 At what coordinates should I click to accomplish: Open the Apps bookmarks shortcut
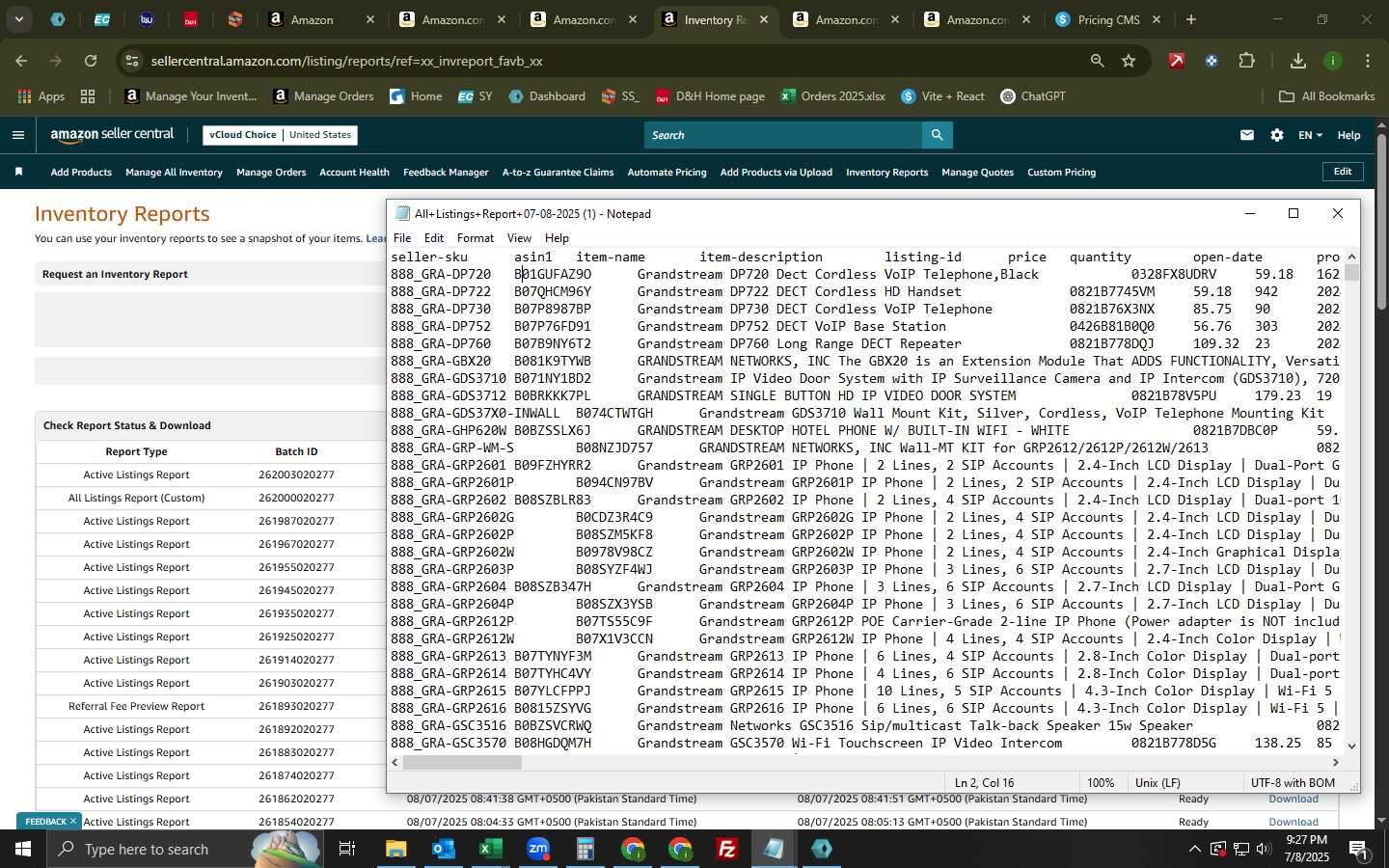click(41, 96)
